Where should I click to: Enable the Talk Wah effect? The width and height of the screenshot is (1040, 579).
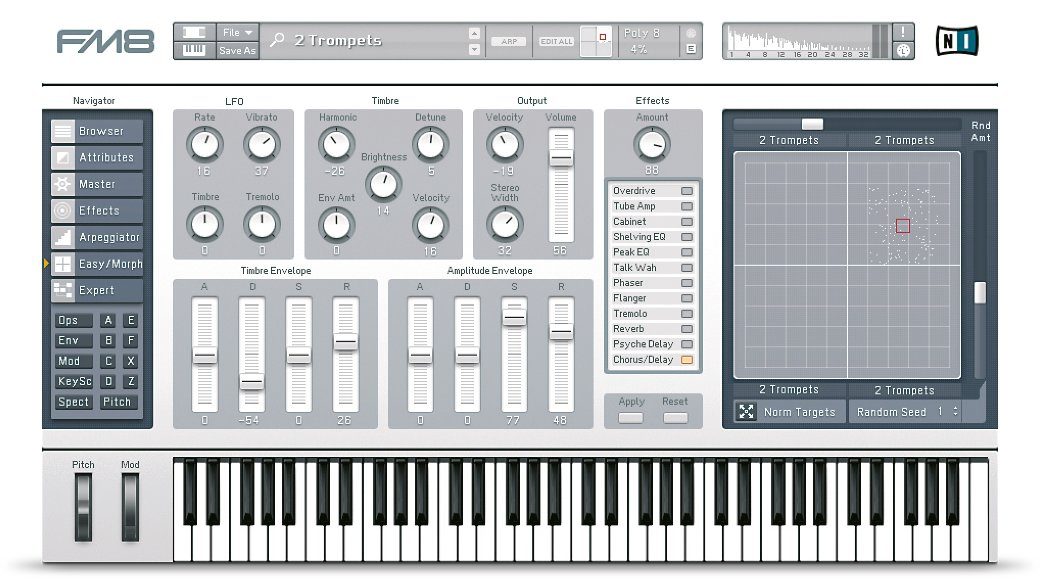pyautogui.click(x=686, y=267)
